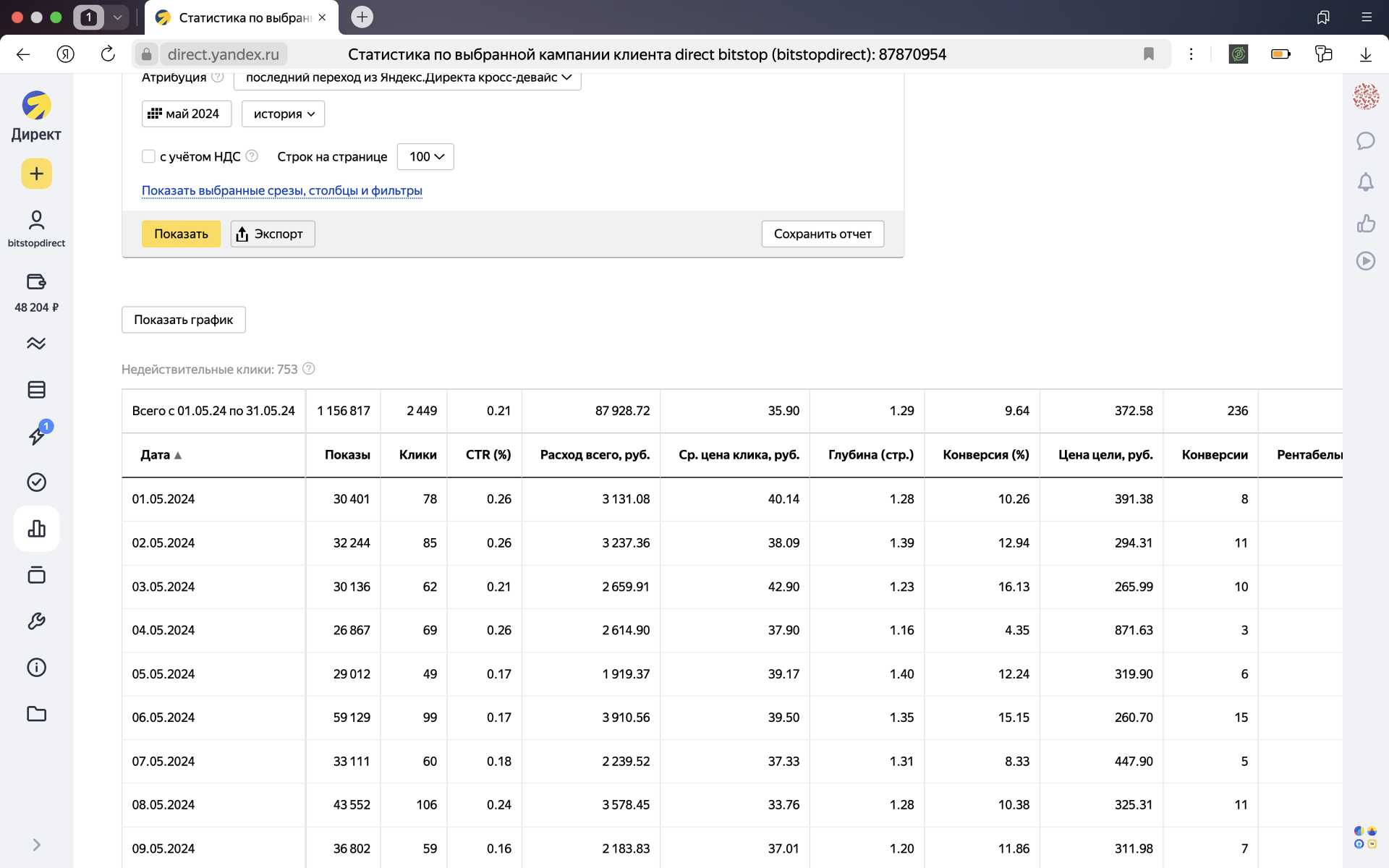Open the attribution model dropdown
The image size is (1389, 868).
click(407, 77)
